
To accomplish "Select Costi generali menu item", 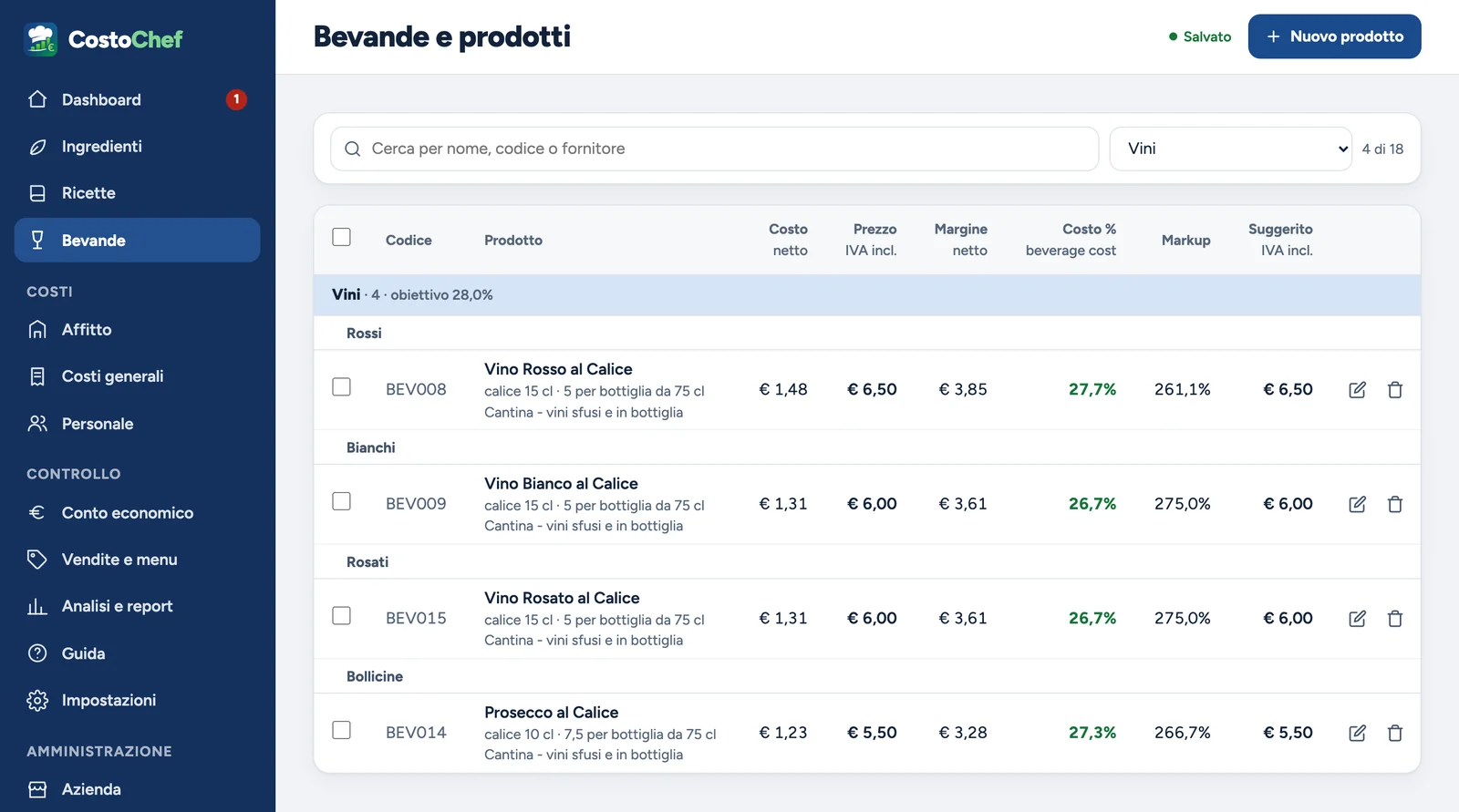I will coord(137,376).
